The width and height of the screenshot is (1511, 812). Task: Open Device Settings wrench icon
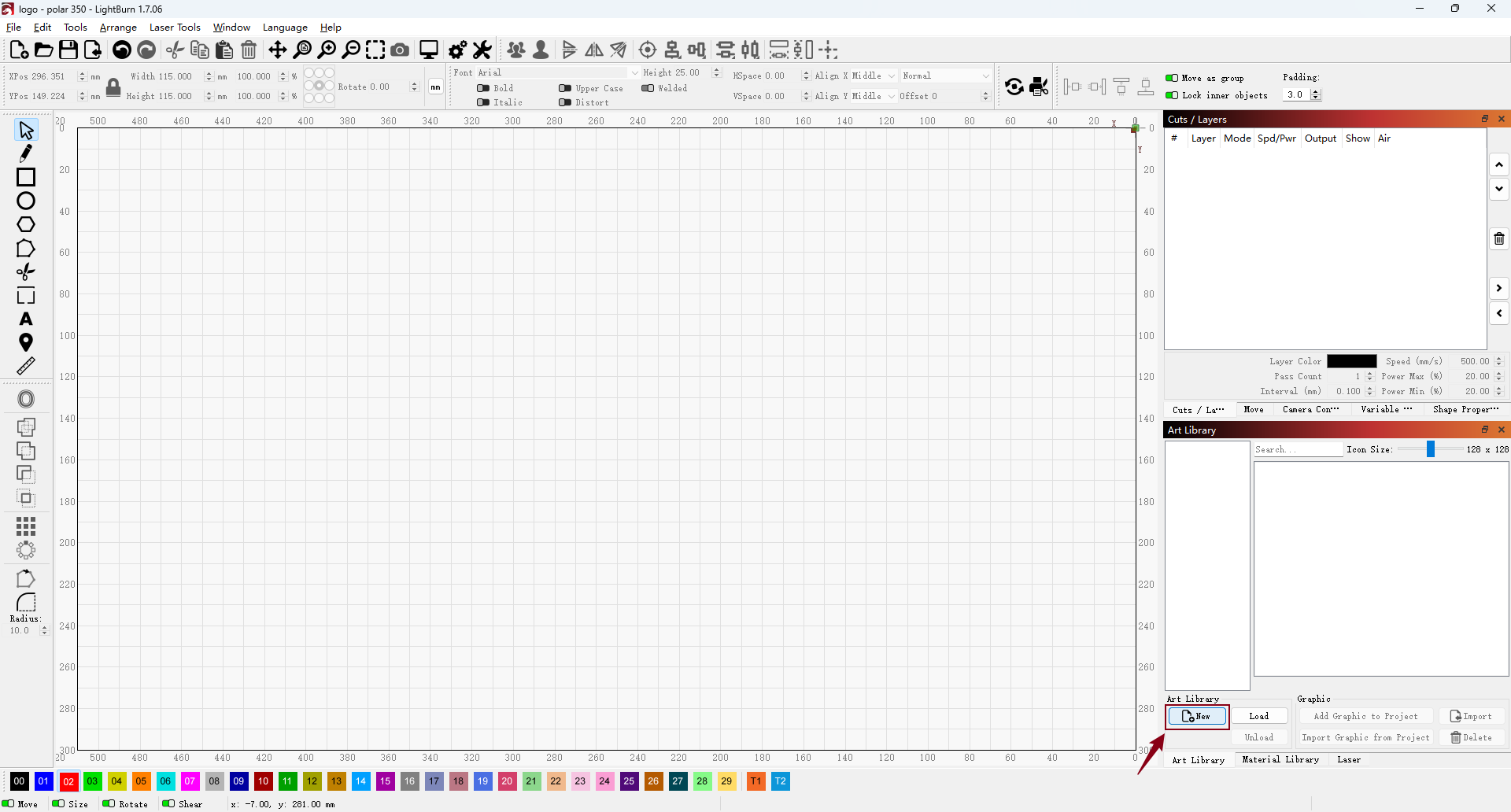482,50
